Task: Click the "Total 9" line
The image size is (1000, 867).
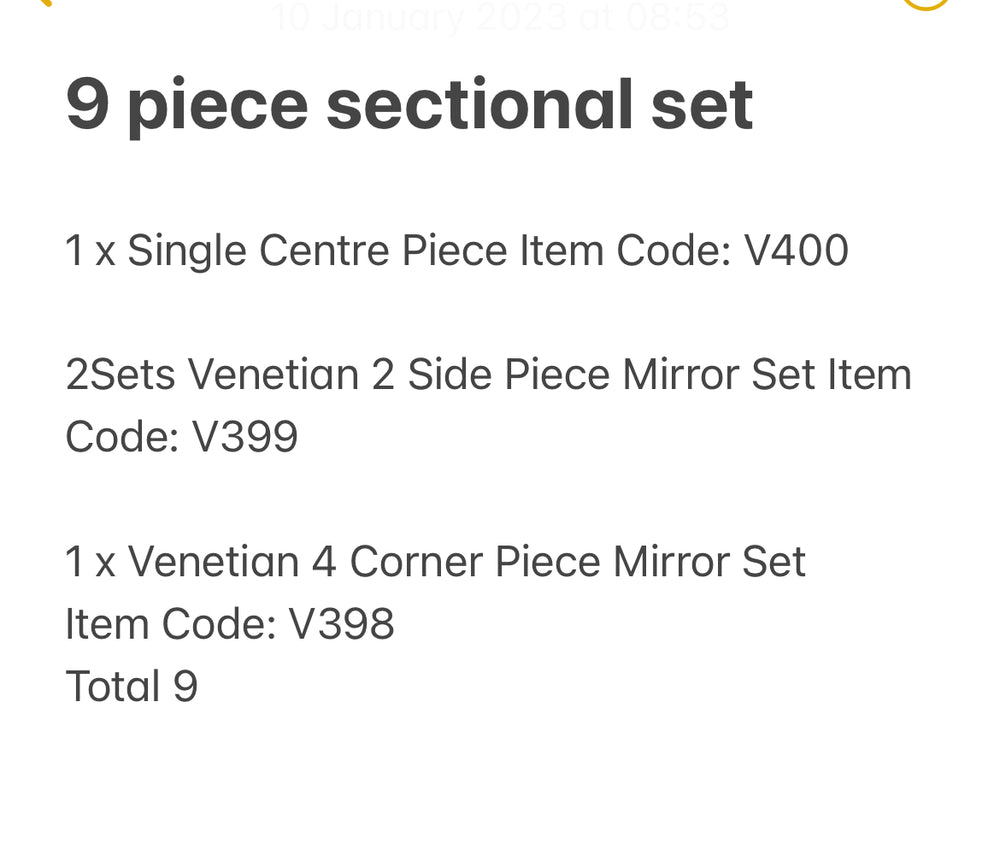Action: (131, 687)
